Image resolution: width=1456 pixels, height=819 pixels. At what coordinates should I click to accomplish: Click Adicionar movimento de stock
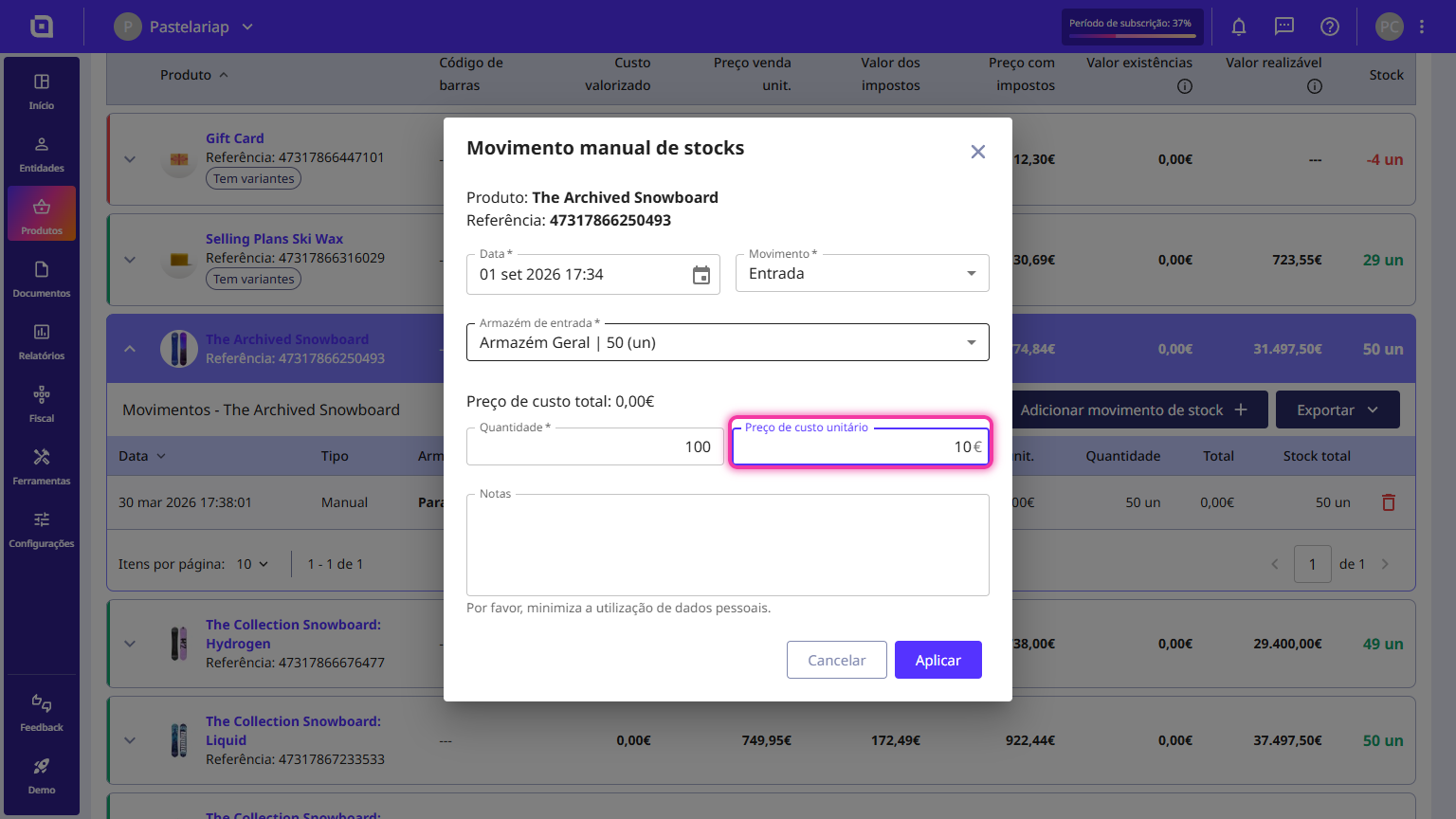pos(1134,409)
